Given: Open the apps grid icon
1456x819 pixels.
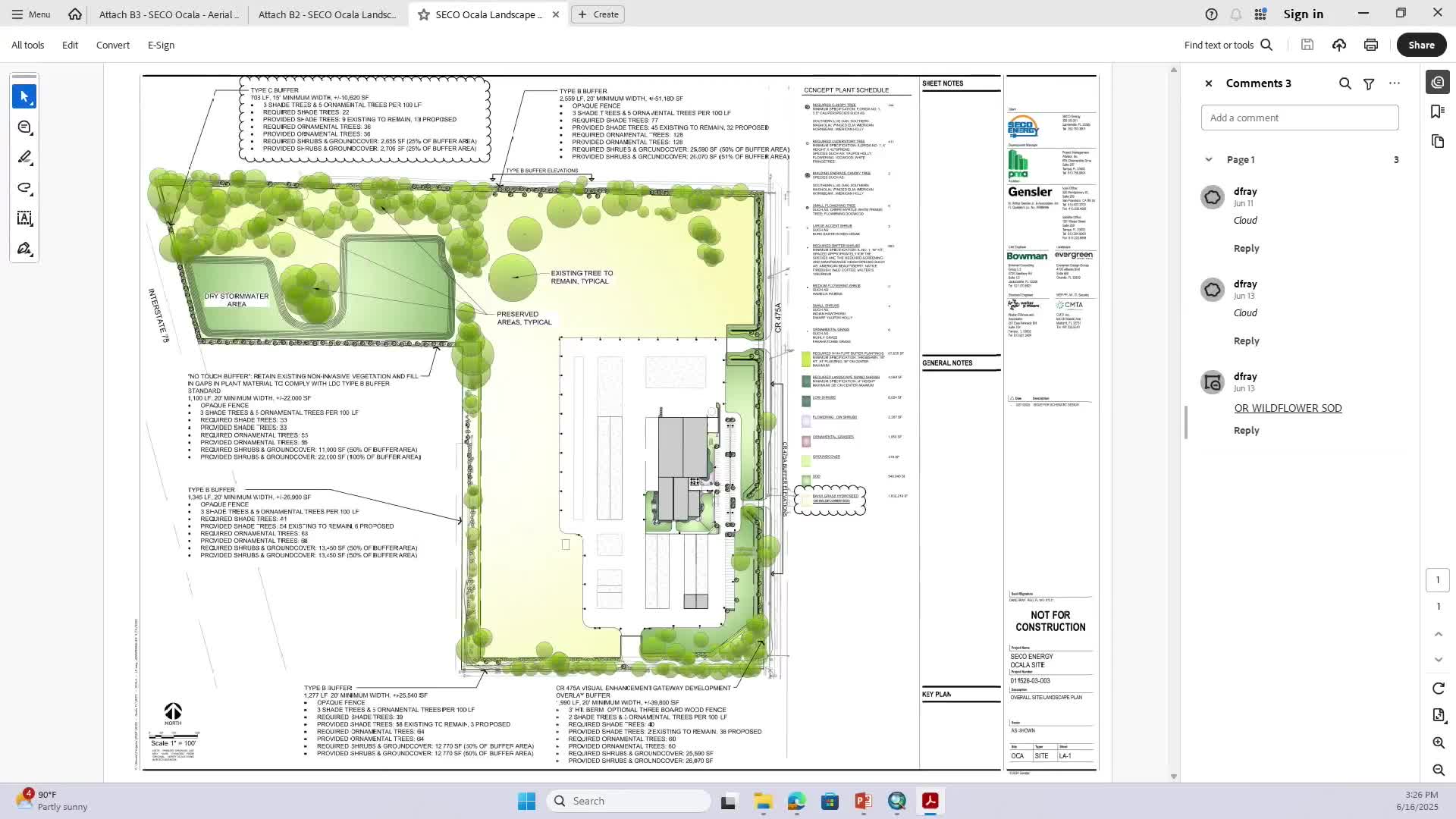Looking at the screenshot, I should pos(1260,14).
